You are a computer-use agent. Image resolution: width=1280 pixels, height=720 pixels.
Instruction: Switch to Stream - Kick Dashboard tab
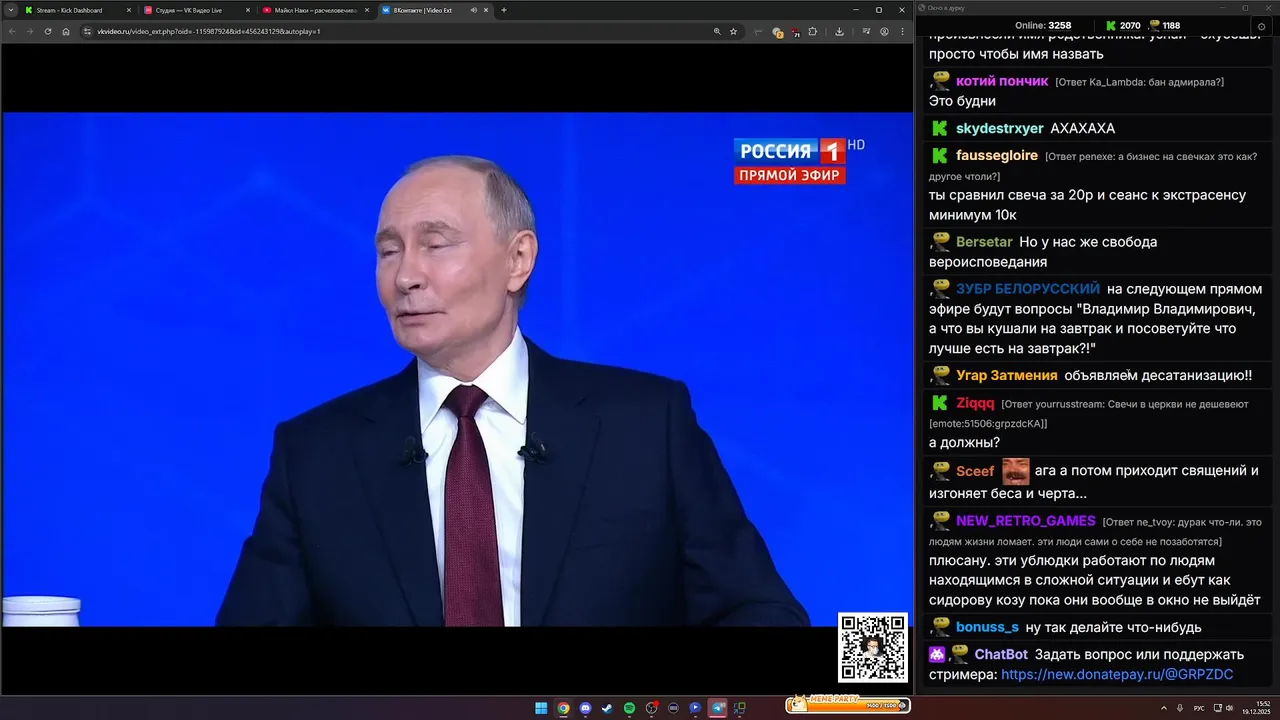(76, 10)
